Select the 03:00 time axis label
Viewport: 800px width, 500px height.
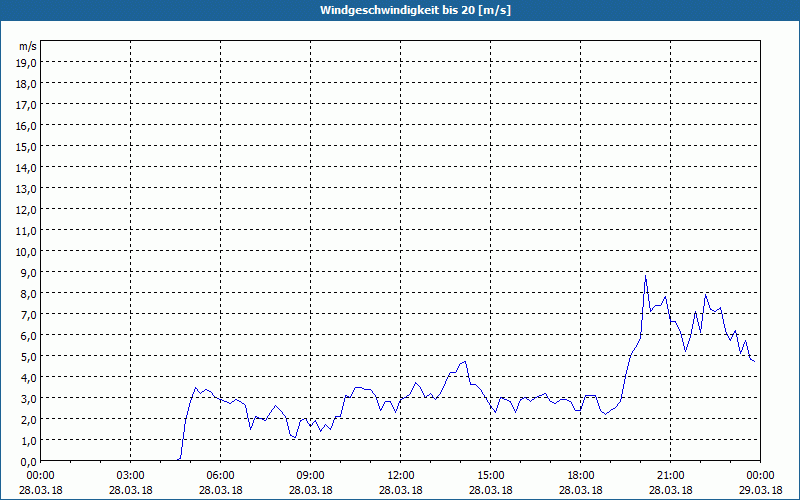click(131, 476)
